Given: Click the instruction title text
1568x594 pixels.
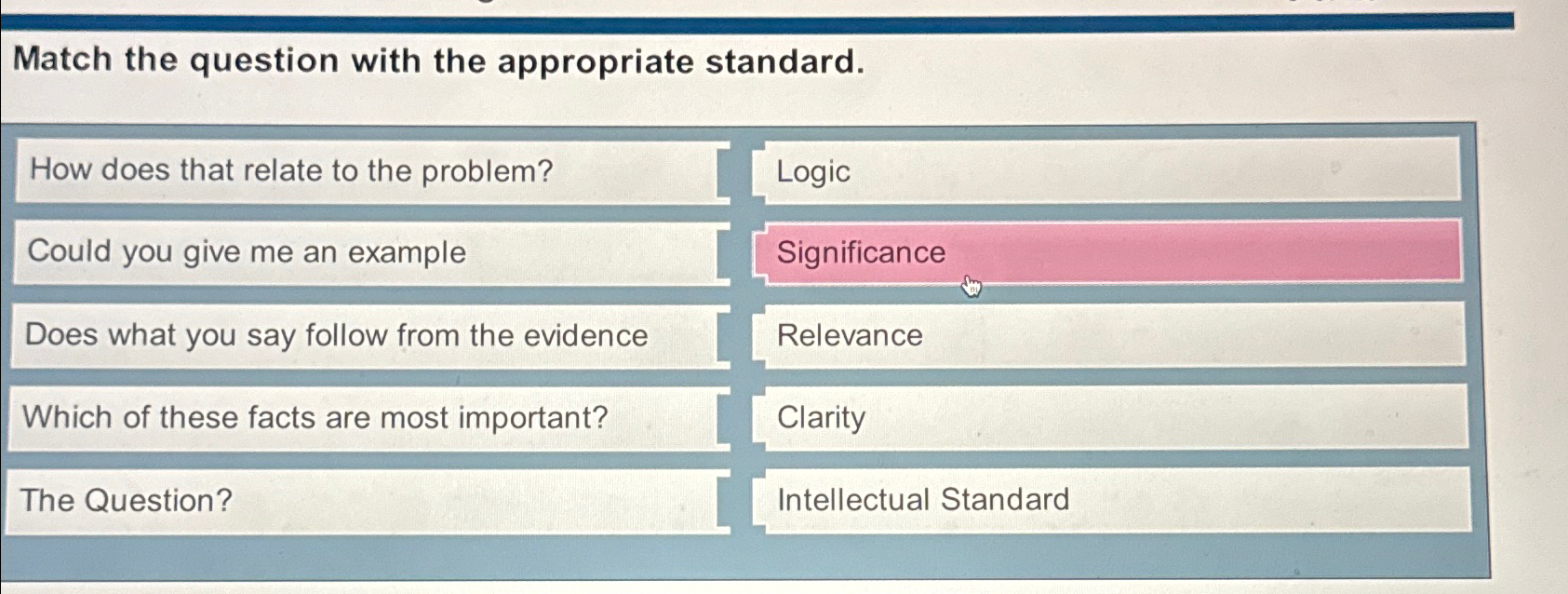Looking at the screenshot, I should (437, 61).
